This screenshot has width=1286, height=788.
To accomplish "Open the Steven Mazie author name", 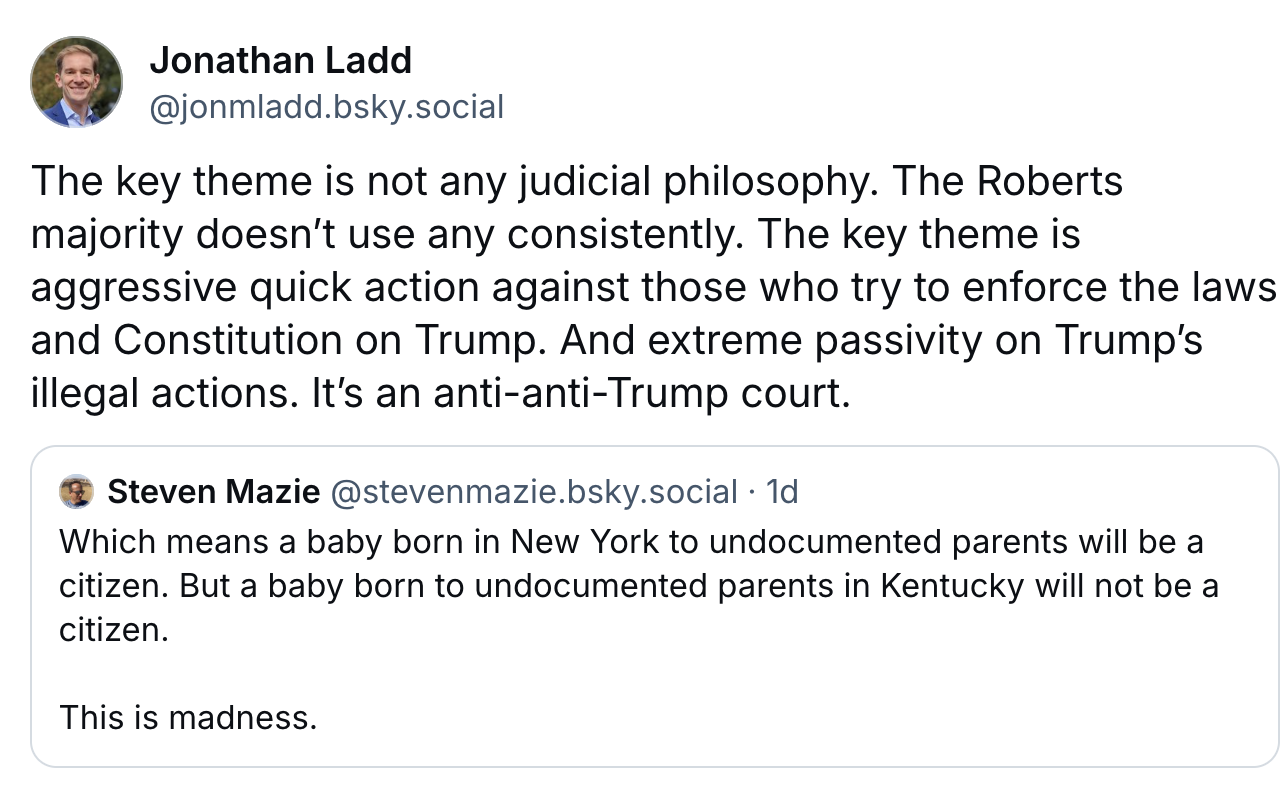I will [x=214, y=492].
